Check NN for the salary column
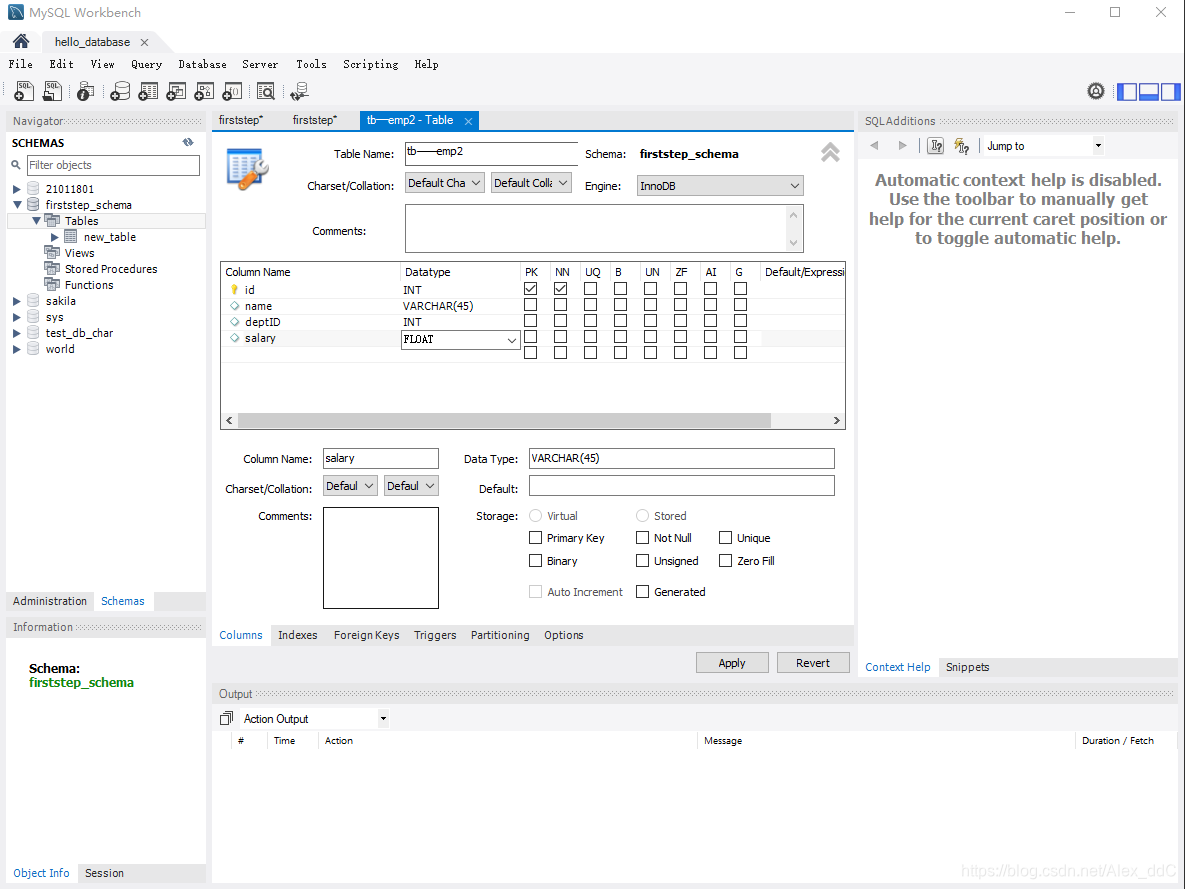Viewport: 1185px width, 889px height. point(560,336)
